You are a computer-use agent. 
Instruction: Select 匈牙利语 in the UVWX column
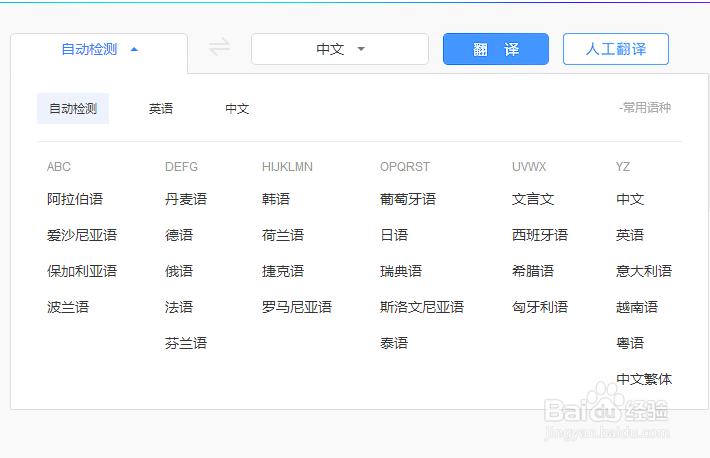tap(540, 307)
